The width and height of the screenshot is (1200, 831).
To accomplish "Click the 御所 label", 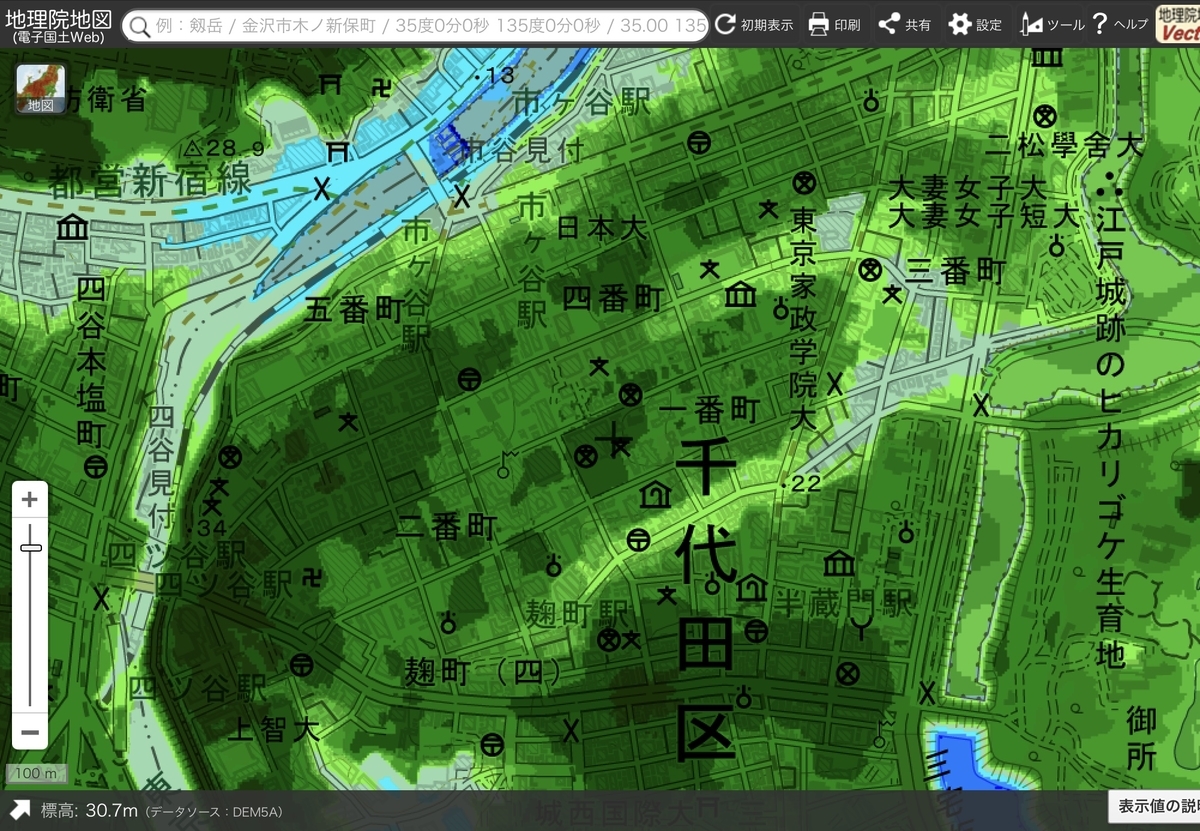I will [x=1141, y=738].
